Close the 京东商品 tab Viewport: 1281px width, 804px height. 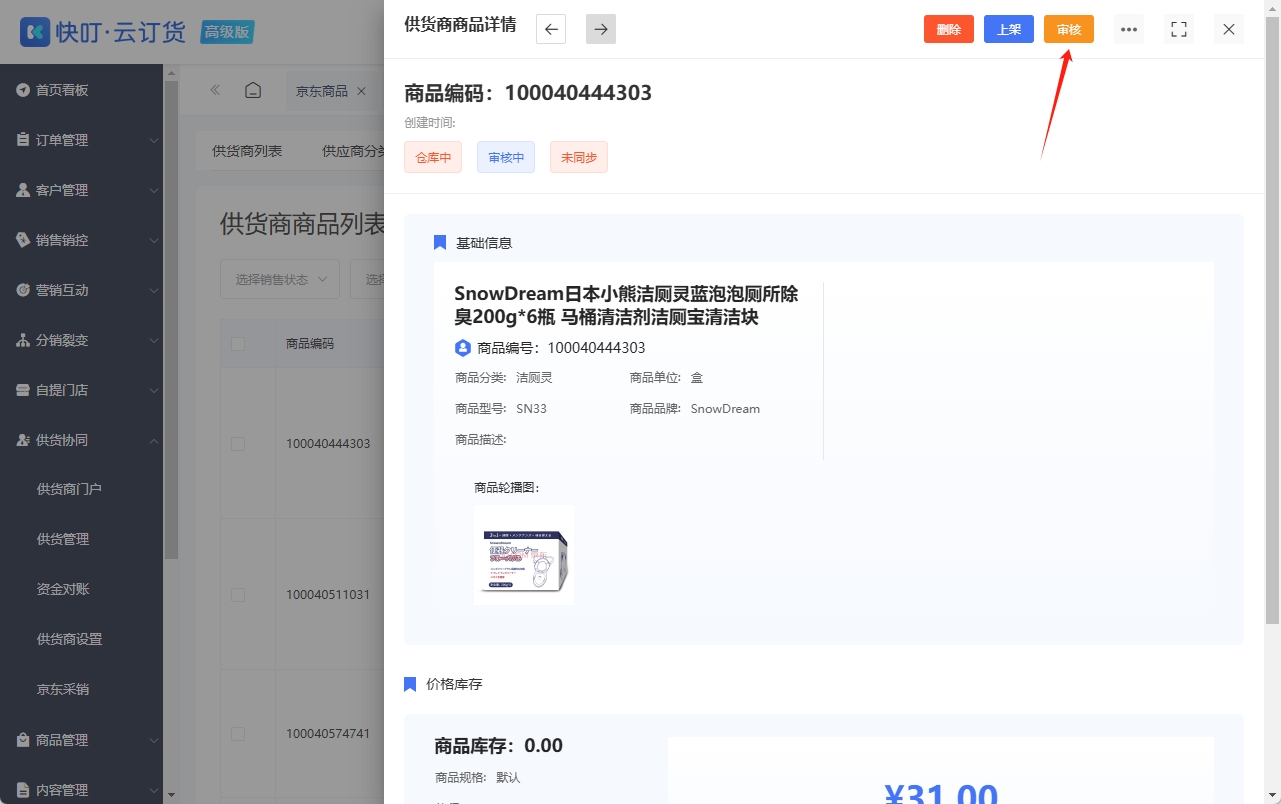tap(361, 91)
